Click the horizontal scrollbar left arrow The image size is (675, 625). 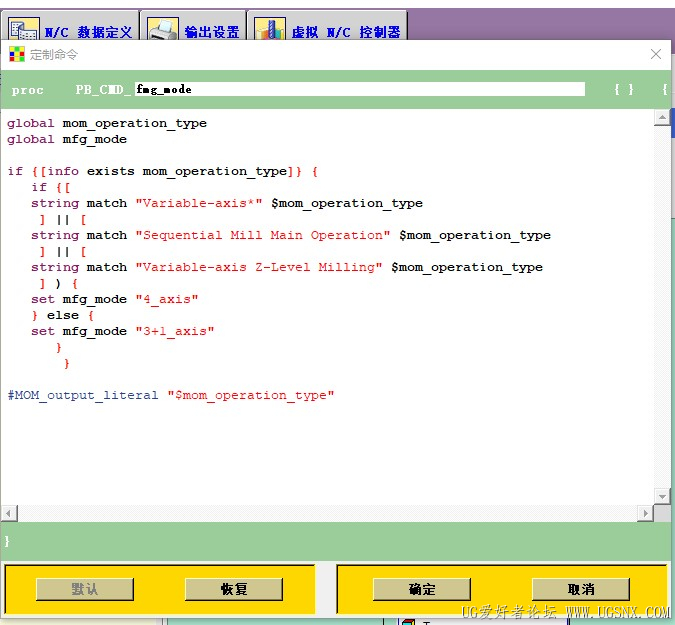[x=9, y=513]
